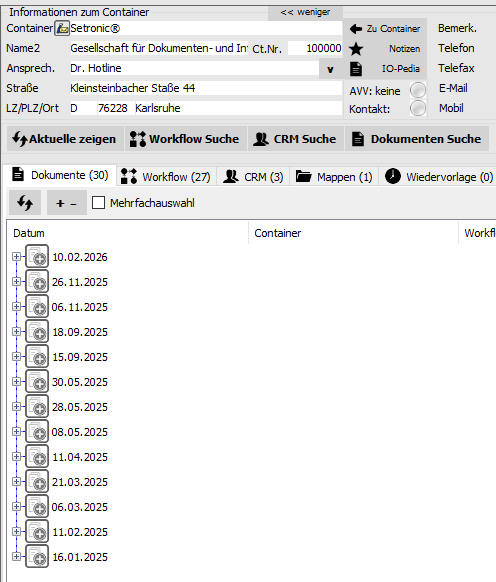Select the date text 10.02.2026
The height and width of the screenshot is (582, 496).
[80, 257]
